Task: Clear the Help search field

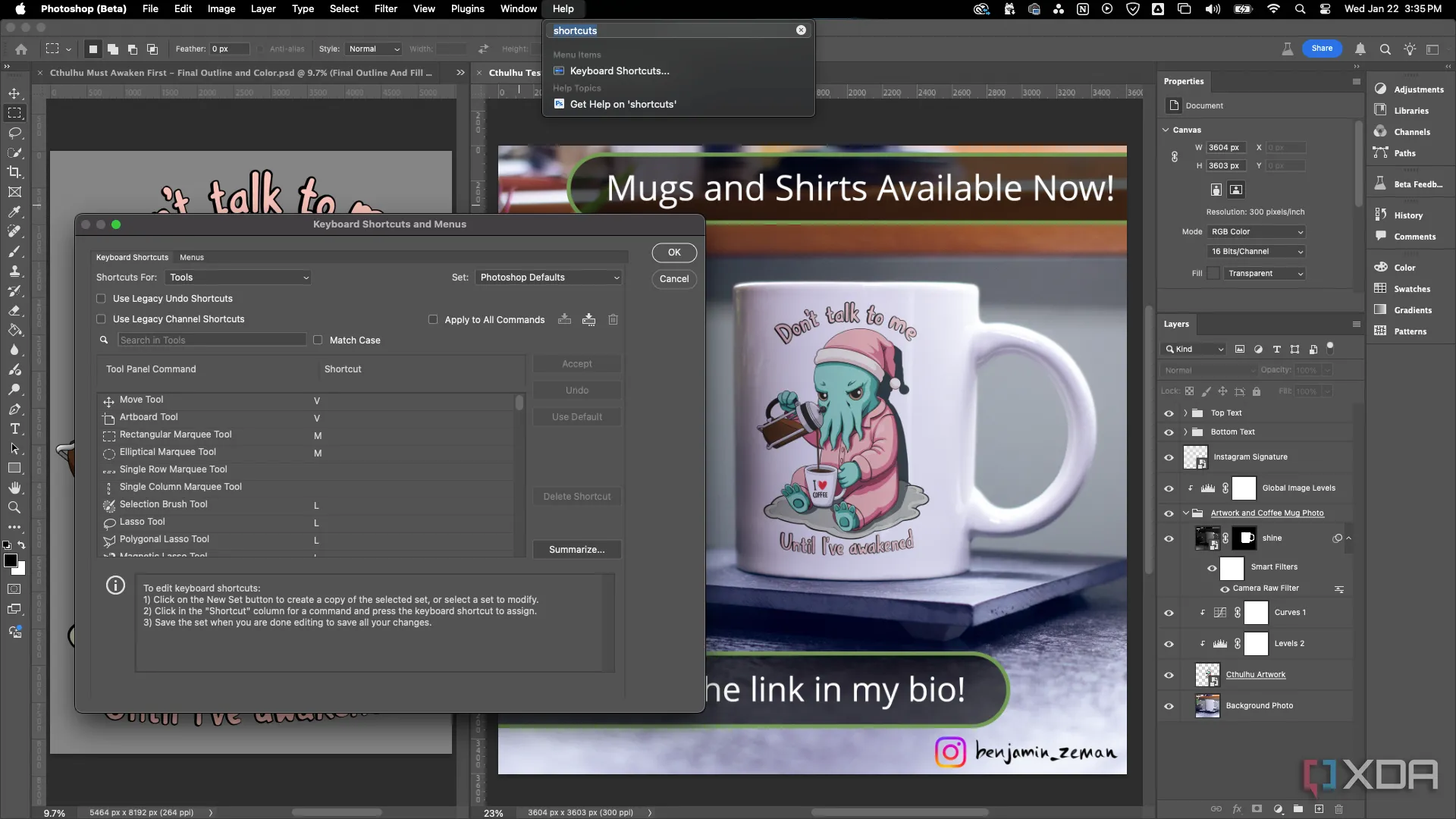Action: click(801, 30)
